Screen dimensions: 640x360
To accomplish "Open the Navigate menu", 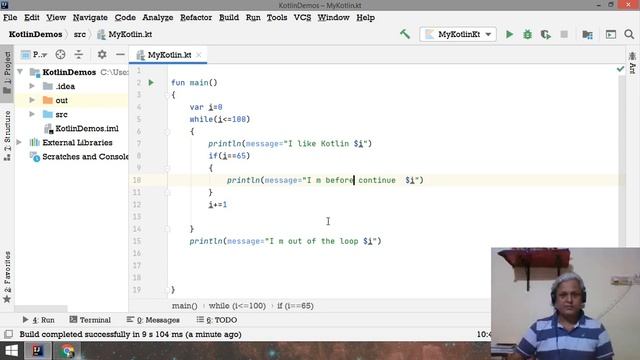I will coord(90,18).
